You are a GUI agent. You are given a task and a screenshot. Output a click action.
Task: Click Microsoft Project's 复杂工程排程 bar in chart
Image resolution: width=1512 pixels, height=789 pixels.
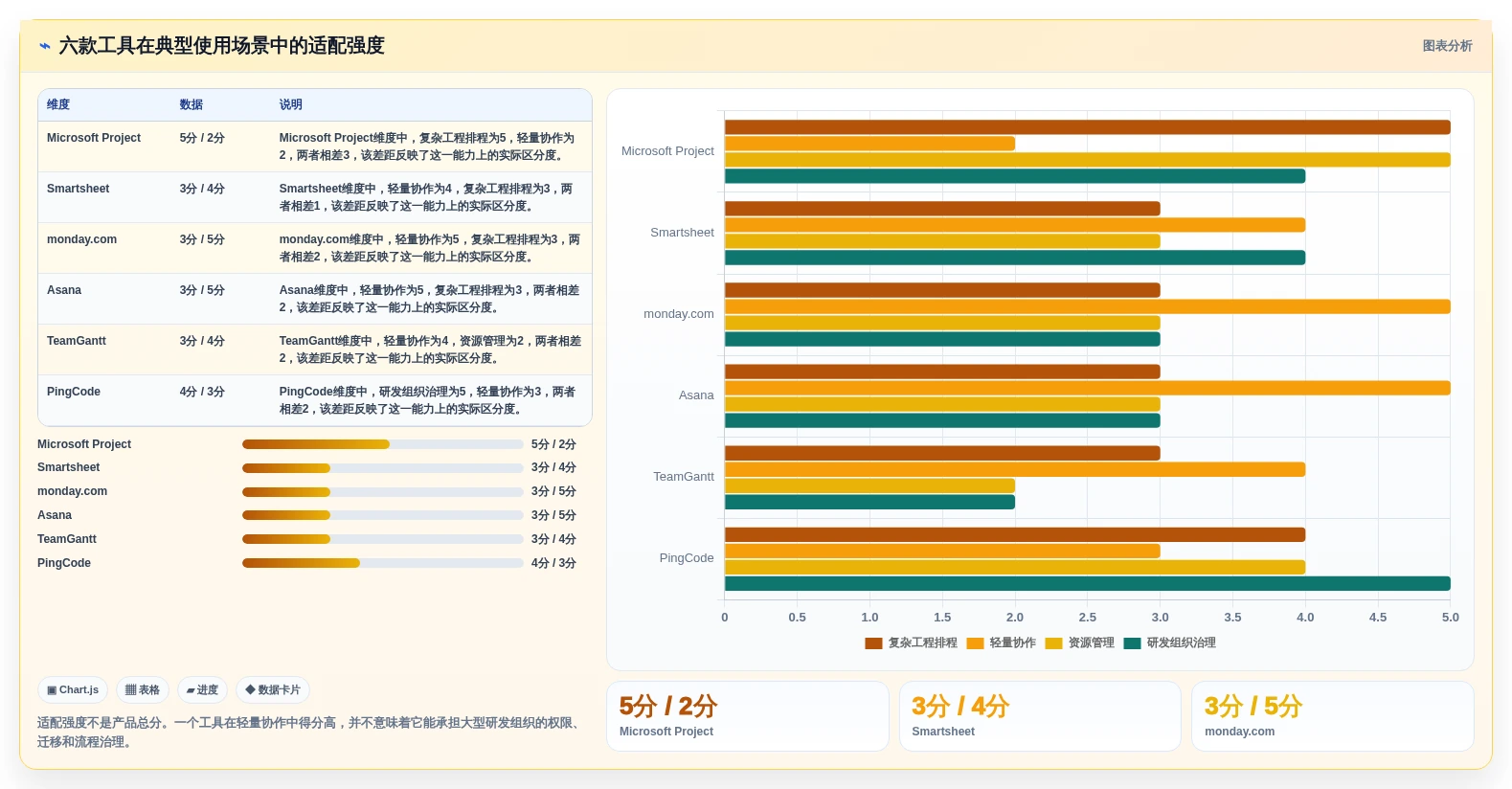[1088, 127]
